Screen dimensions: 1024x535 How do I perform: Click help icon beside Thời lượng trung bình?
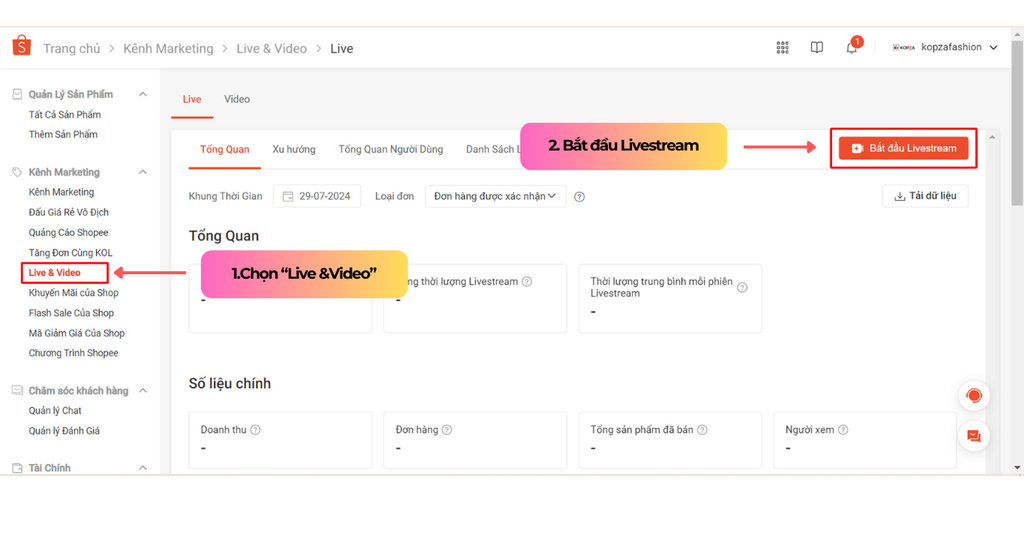click(x=742, y=287)
